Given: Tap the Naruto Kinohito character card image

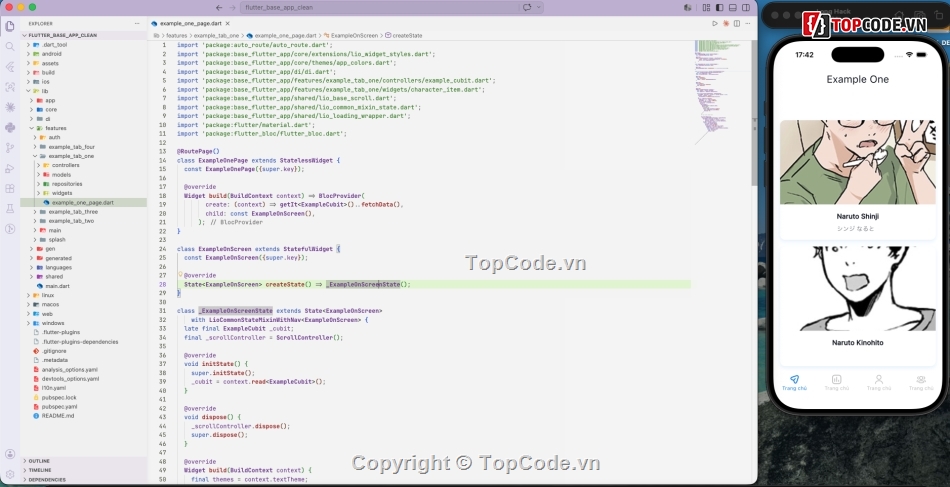Looking at the screenshot, I should [857, 288].
